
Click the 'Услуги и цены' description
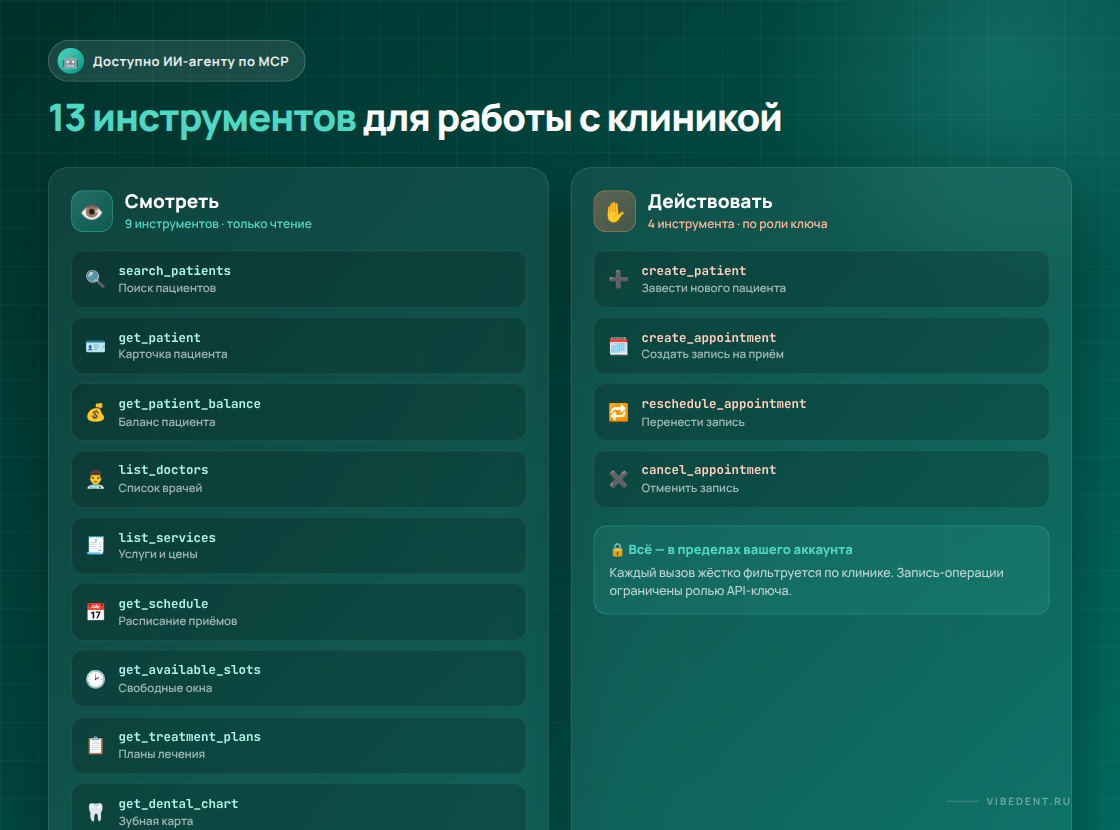[x=158, y=554]
